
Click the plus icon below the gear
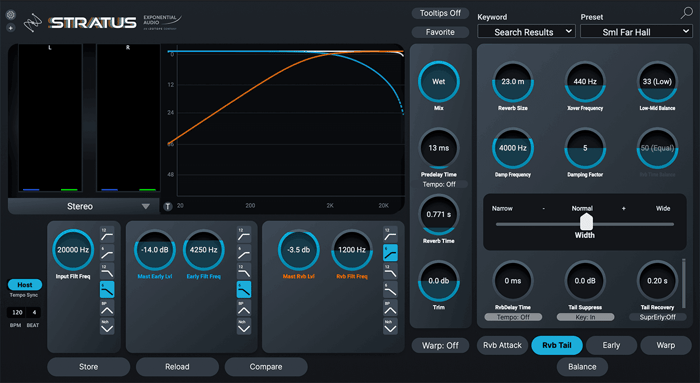pos(10,28)
